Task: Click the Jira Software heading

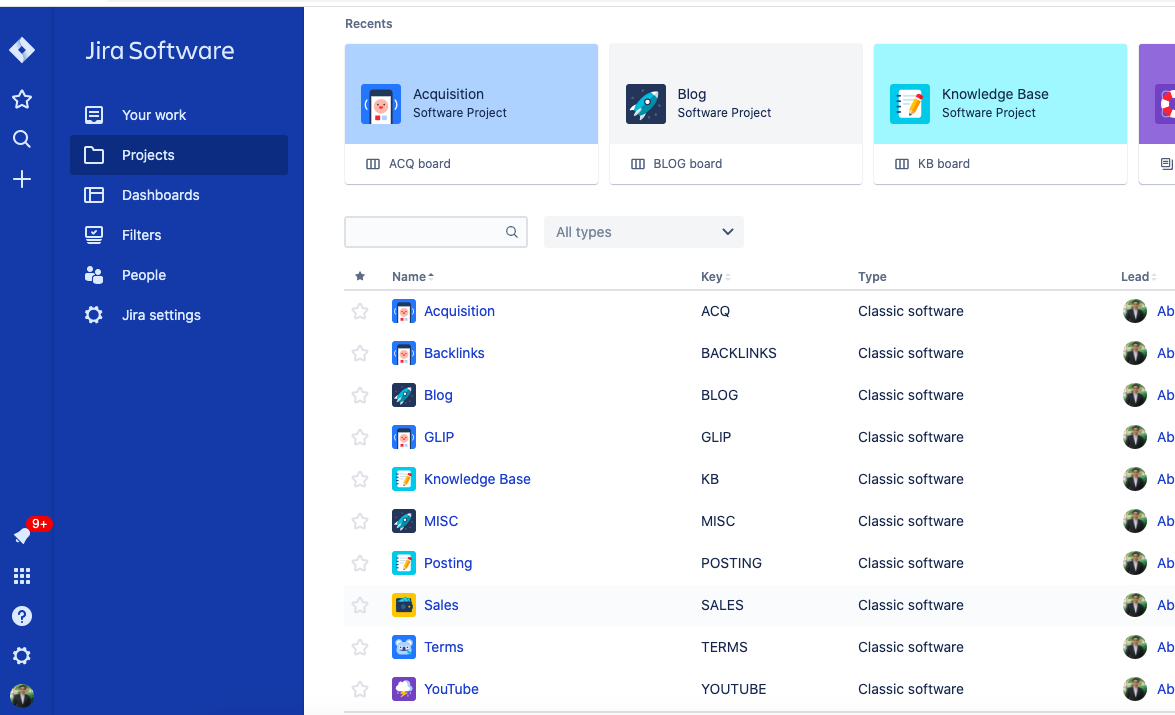Action: (160, 50)
